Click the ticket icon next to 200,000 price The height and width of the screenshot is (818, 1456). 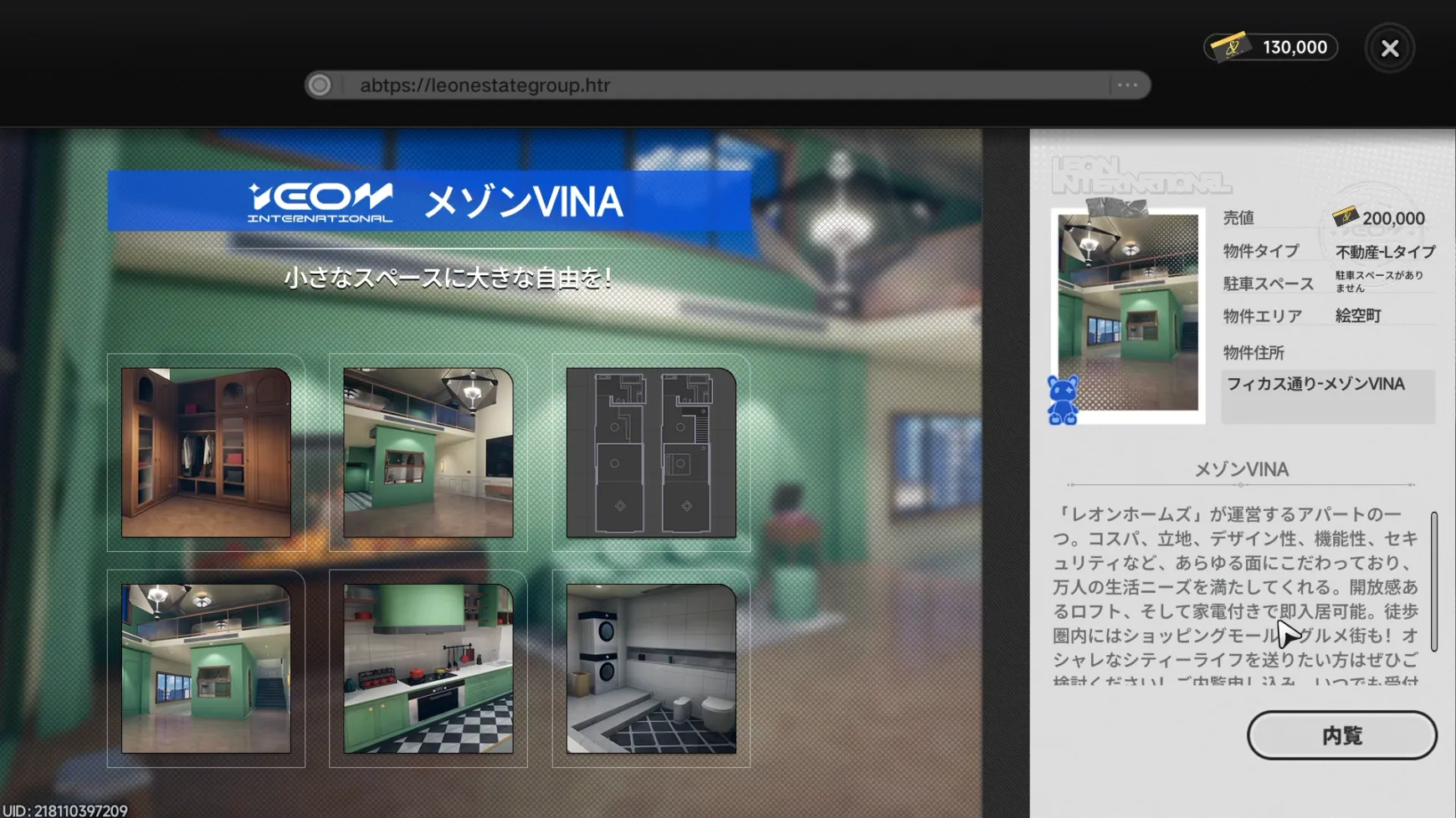1345,217
